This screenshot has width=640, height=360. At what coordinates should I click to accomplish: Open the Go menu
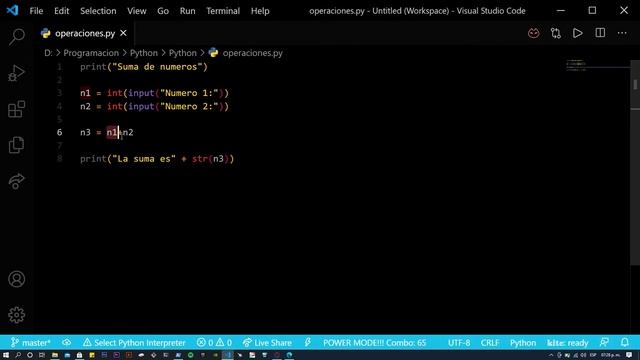[163, 11]
